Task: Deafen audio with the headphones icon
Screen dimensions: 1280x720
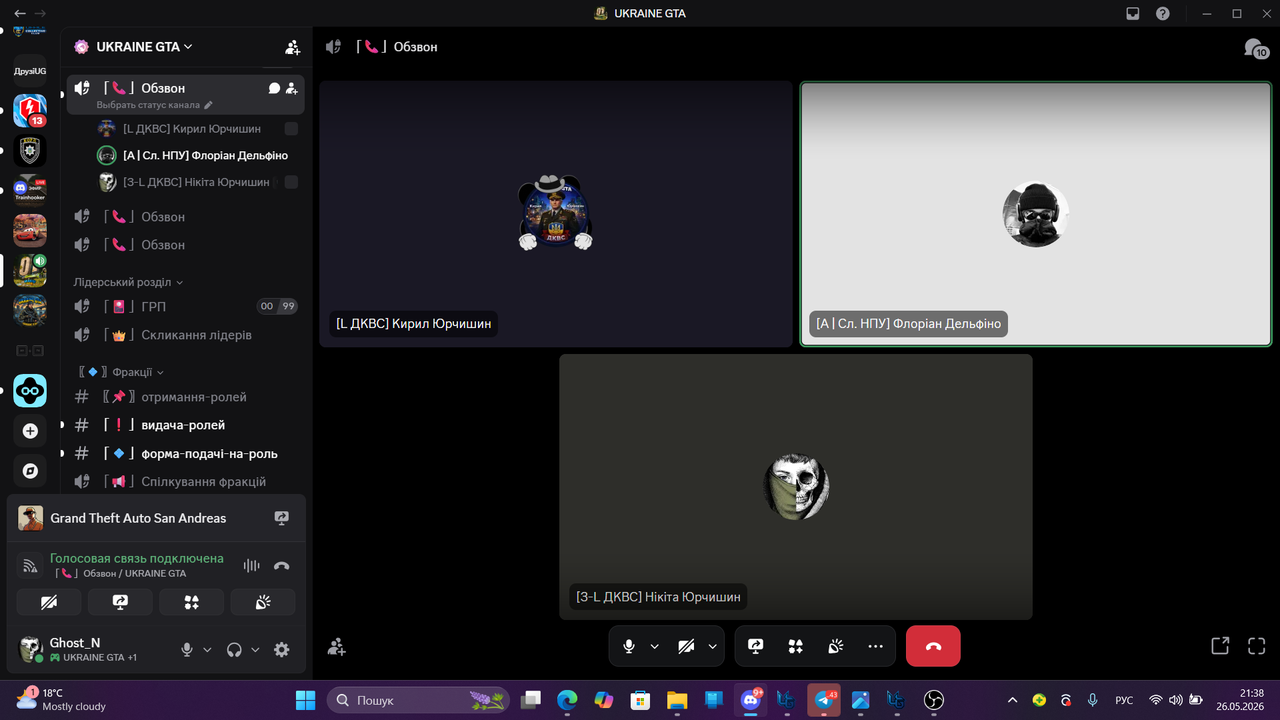Action: point(234,650)
